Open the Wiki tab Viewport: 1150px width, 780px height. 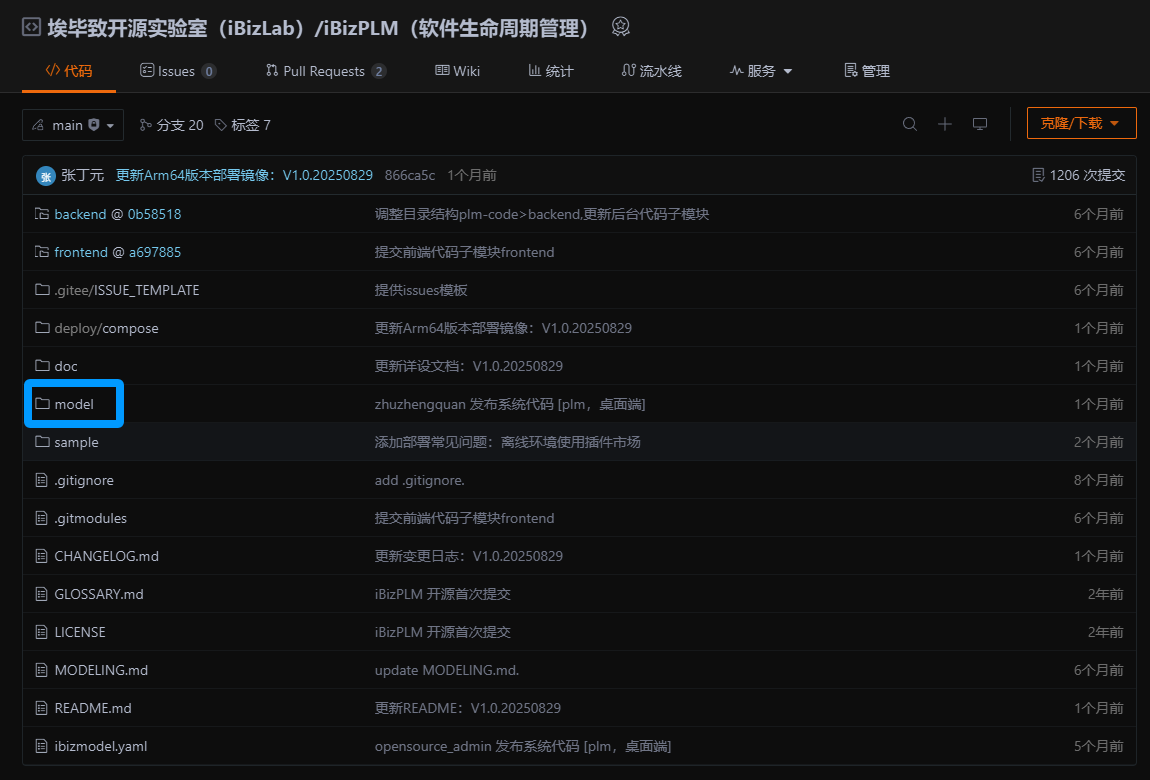click(458, 71)
